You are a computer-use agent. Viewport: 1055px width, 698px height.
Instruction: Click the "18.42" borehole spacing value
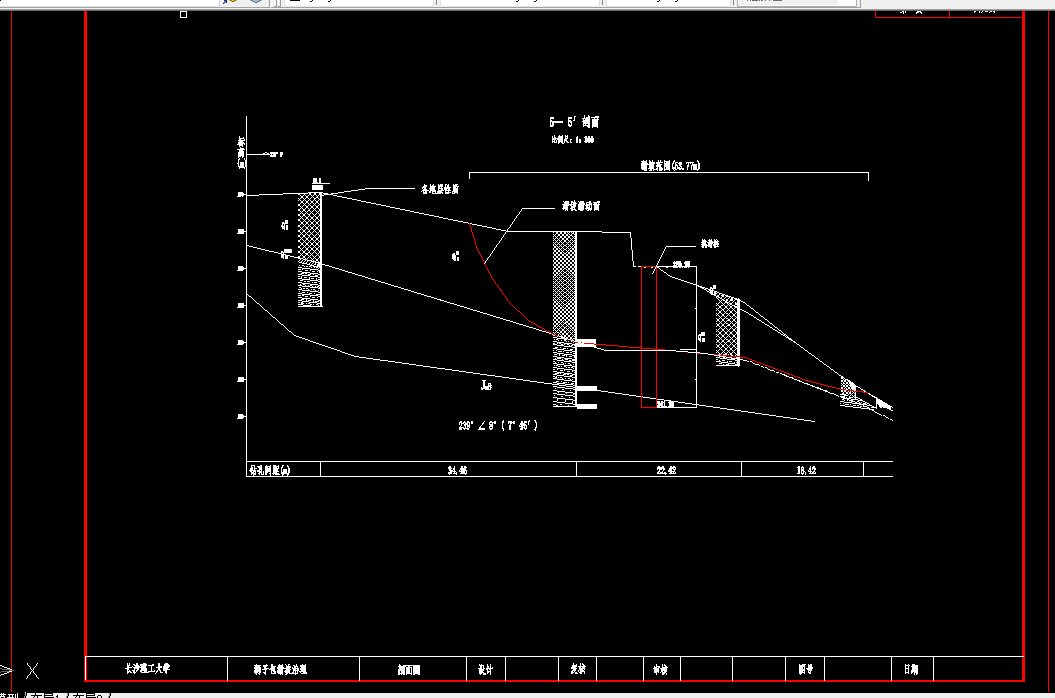click(x=805, y=470)
